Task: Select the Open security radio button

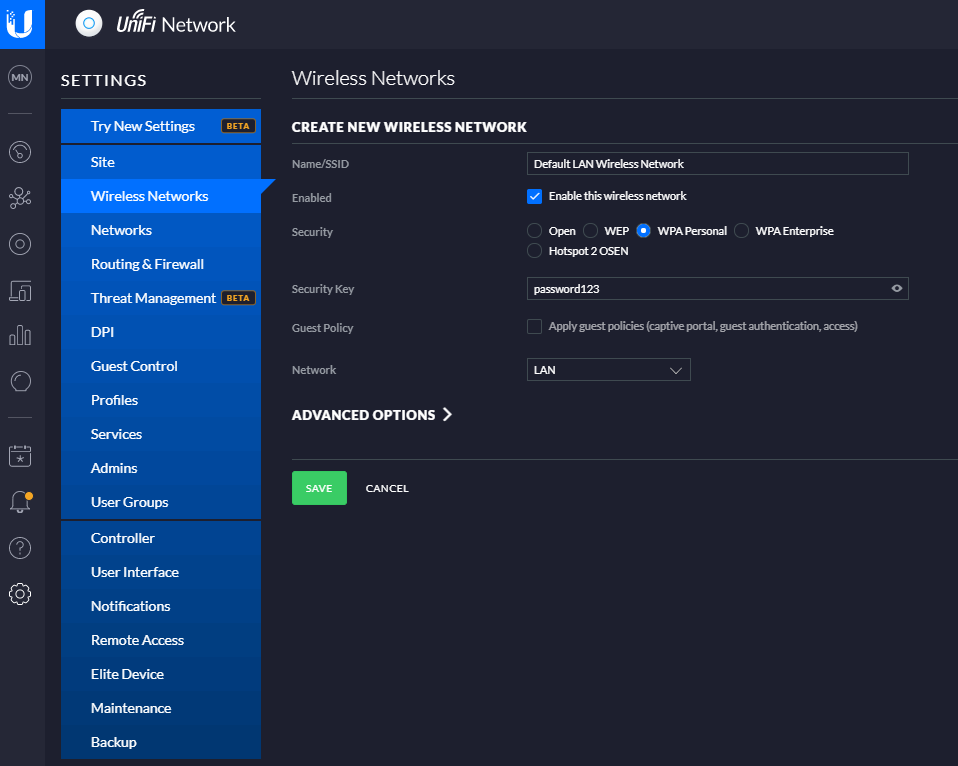Action: click(x=535, y=231)
